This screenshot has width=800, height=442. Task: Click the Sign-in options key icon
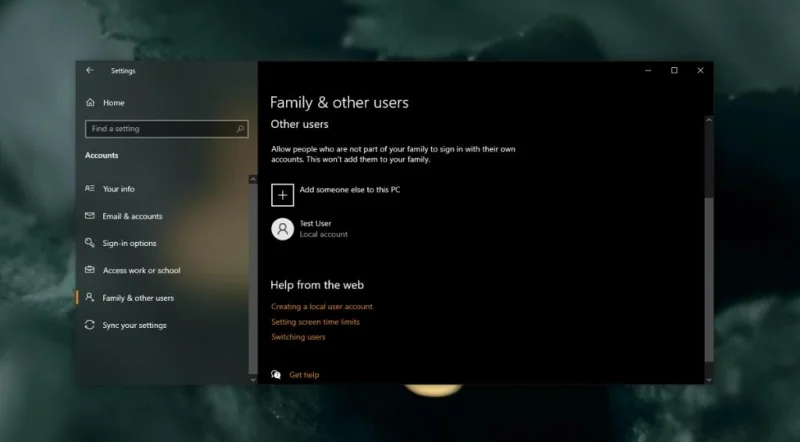point(90,242)
